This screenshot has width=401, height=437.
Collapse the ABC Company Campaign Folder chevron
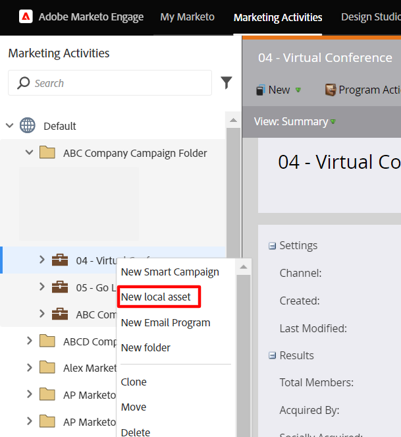click(x=29, y=153)
